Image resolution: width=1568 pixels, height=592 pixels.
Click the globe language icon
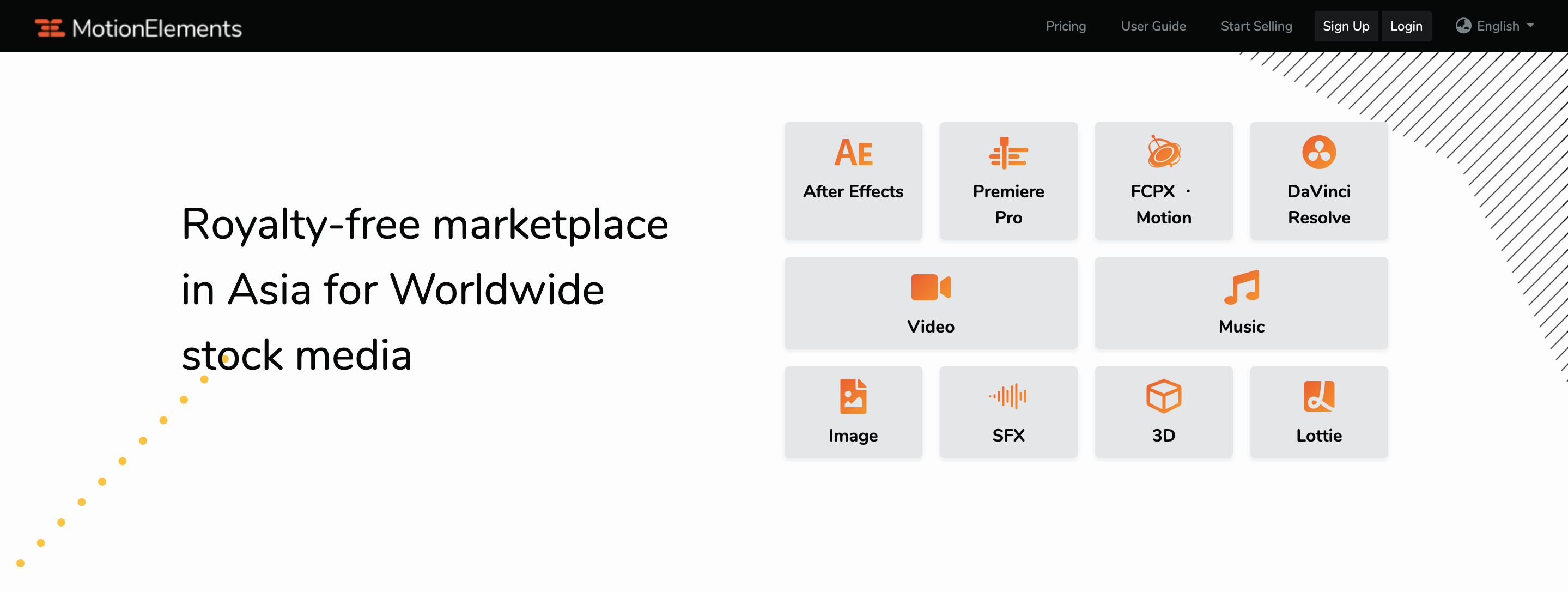1463,26
